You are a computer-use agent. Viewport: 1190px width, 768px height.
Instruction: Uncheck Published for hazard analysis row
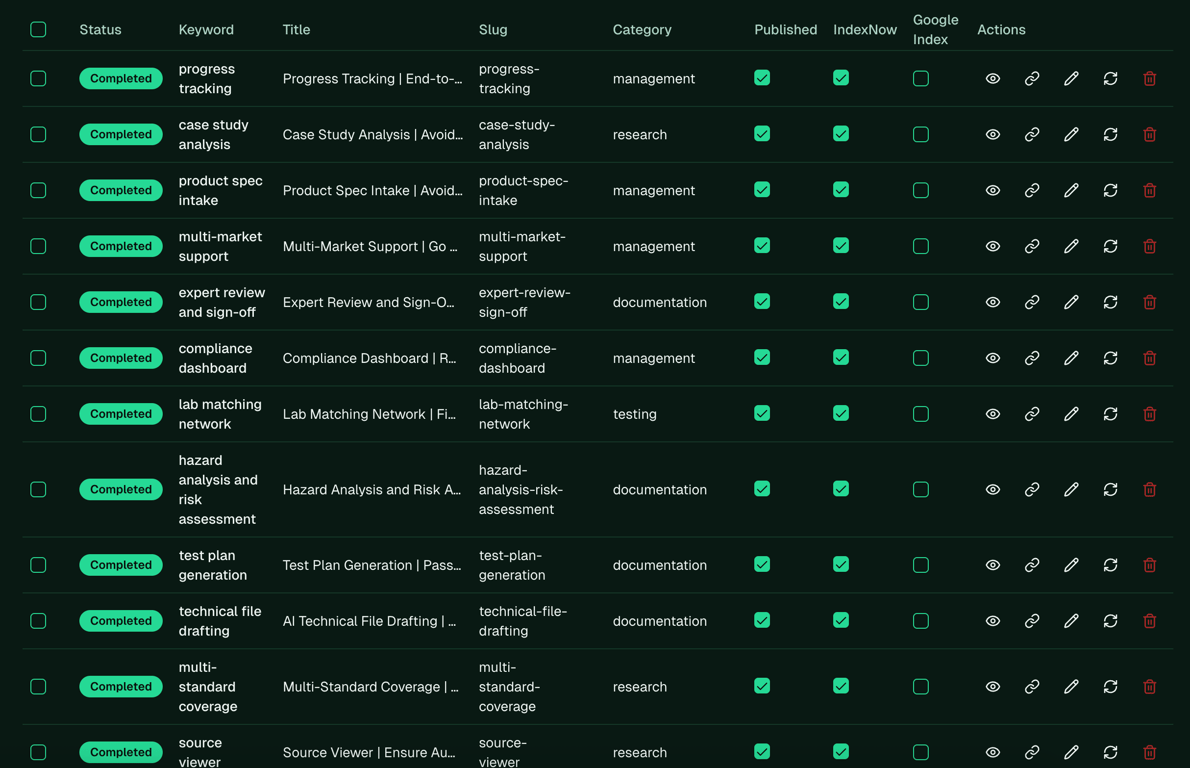[x=762, y=489]
